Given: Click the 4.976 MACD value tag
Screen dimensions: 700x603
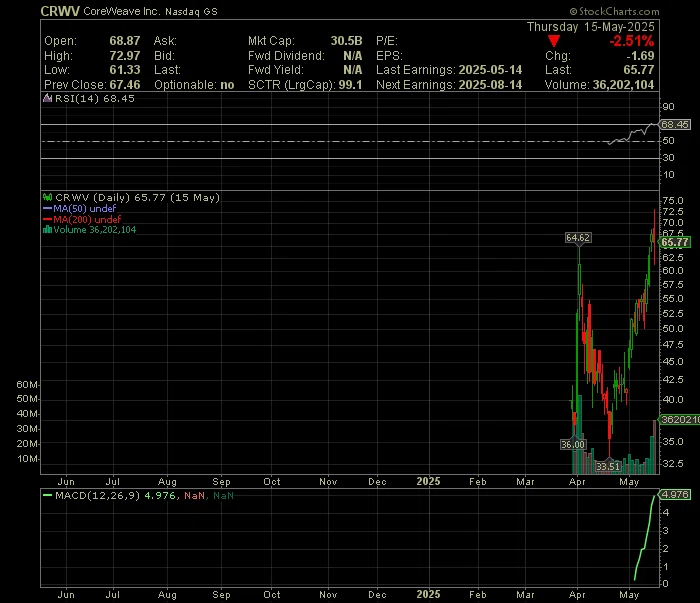Looking at the screenshot, I should 675,495.
